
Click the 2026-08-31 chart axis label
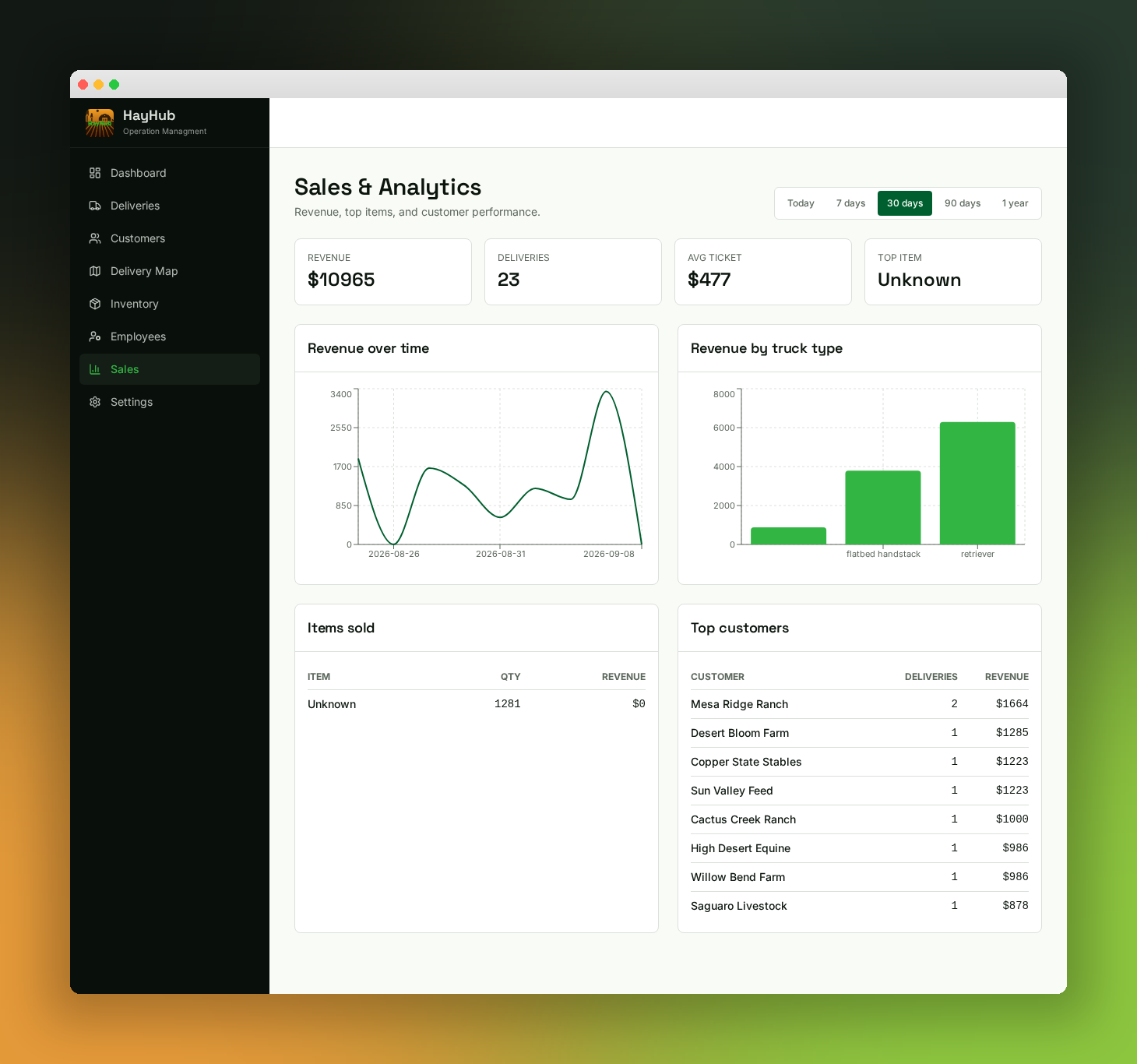[x=501, y=554]
